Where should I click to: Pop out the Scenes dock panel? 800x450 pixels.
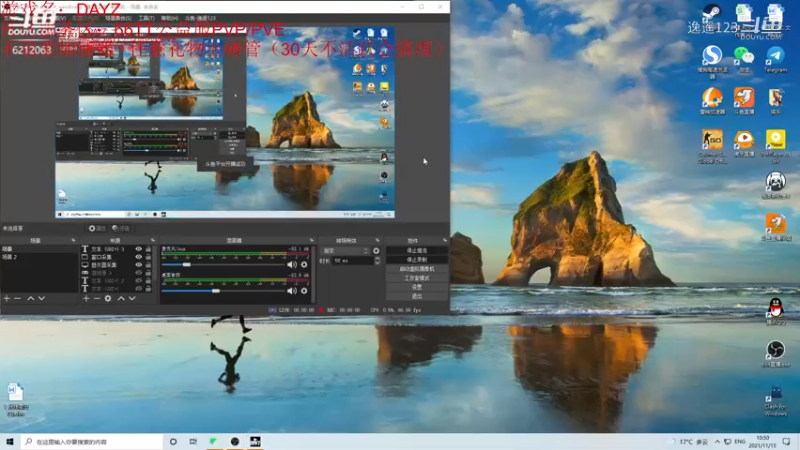[x=73, y=240]
